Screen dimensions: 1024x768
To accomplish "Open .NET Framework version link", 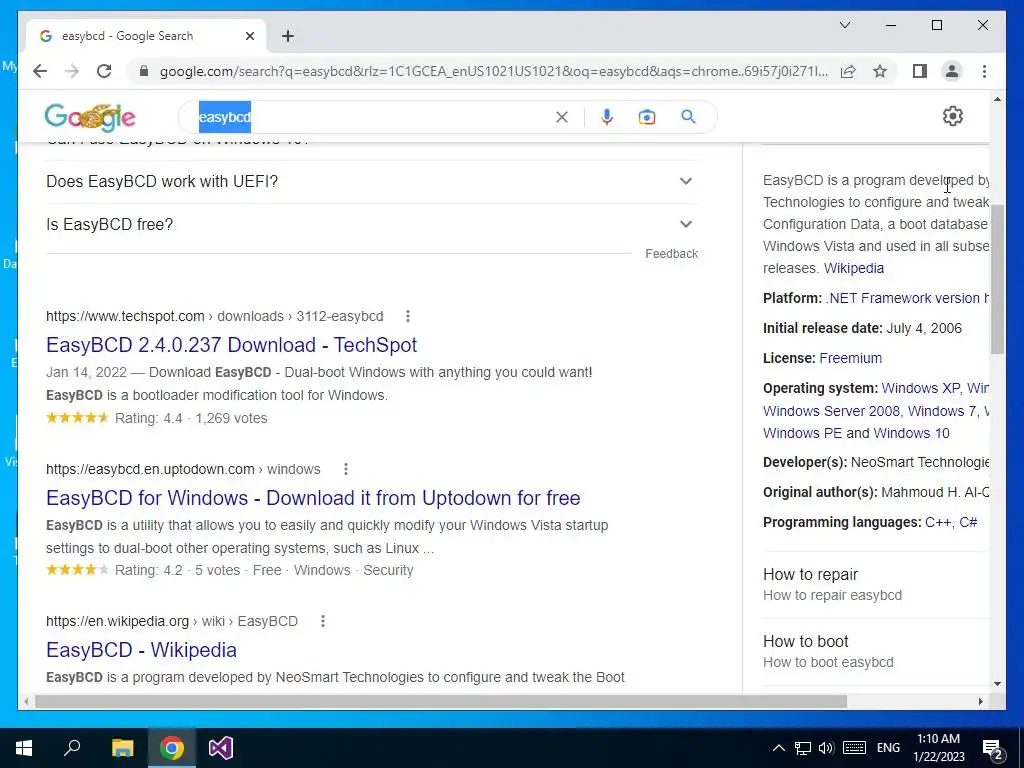I will [907, 298].
